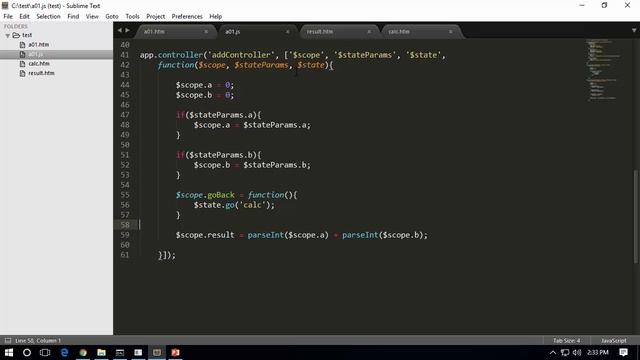Click '$scope.result' on line 59
This screenshot has height=360, width=640.
205,235
